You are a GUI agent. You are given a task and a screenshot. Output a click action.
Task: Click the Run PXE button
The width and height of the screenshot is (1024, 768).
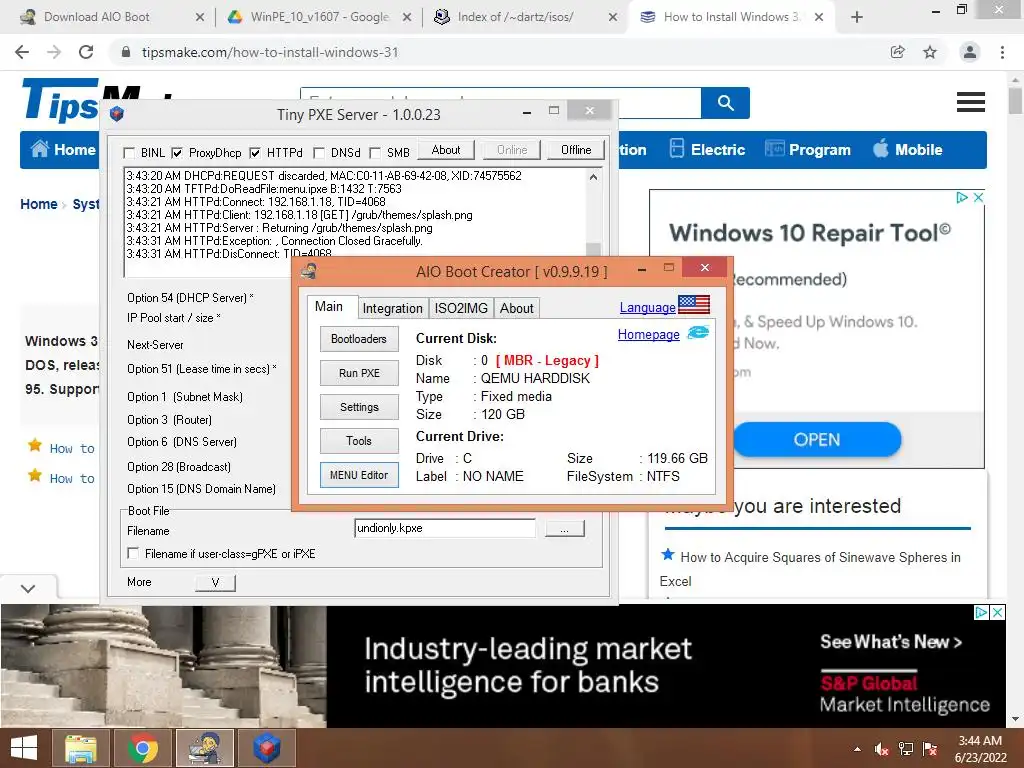[359, 373]
